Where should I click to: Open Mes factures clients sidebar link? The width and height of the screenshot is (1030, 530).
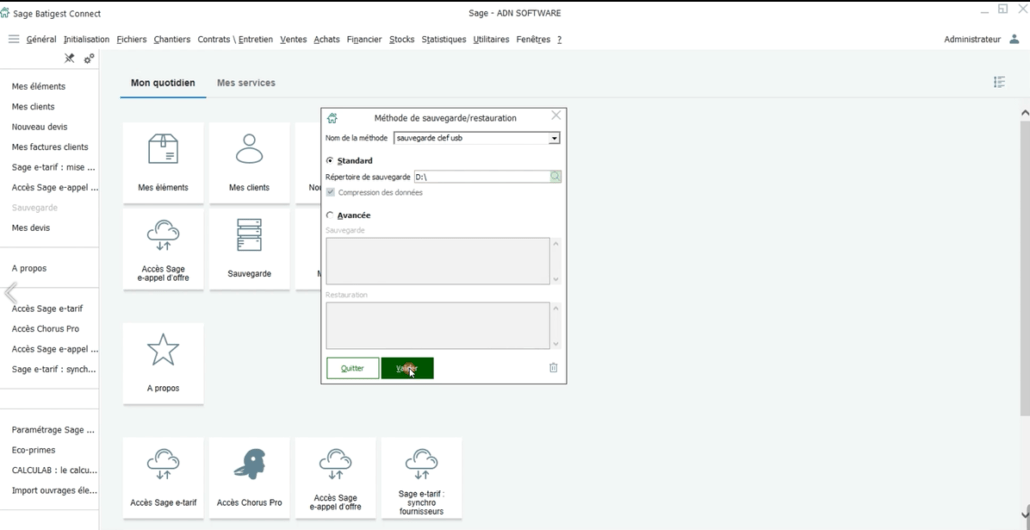click(x=50, y=147)
